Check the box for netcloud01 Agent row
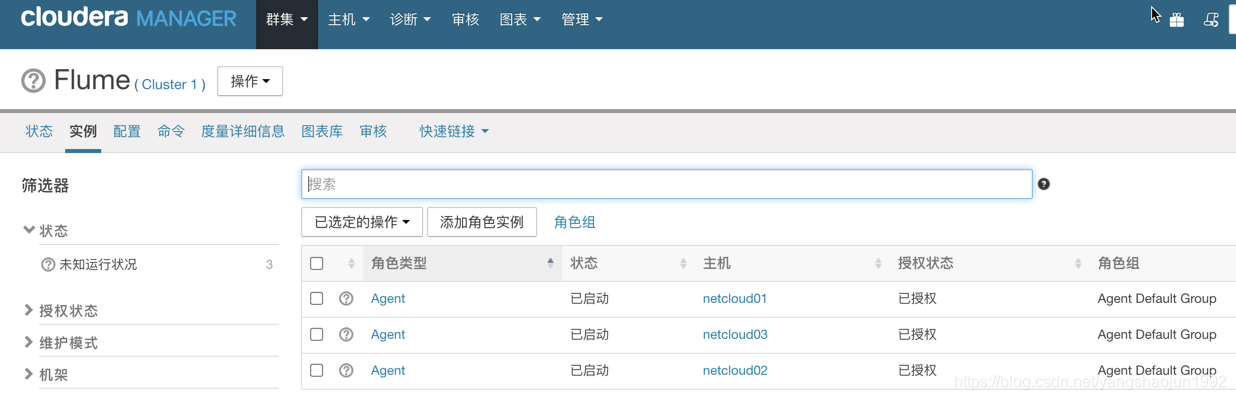This screenshot has height=400, width=1236. pyautogui.click(x=317, y=299)
